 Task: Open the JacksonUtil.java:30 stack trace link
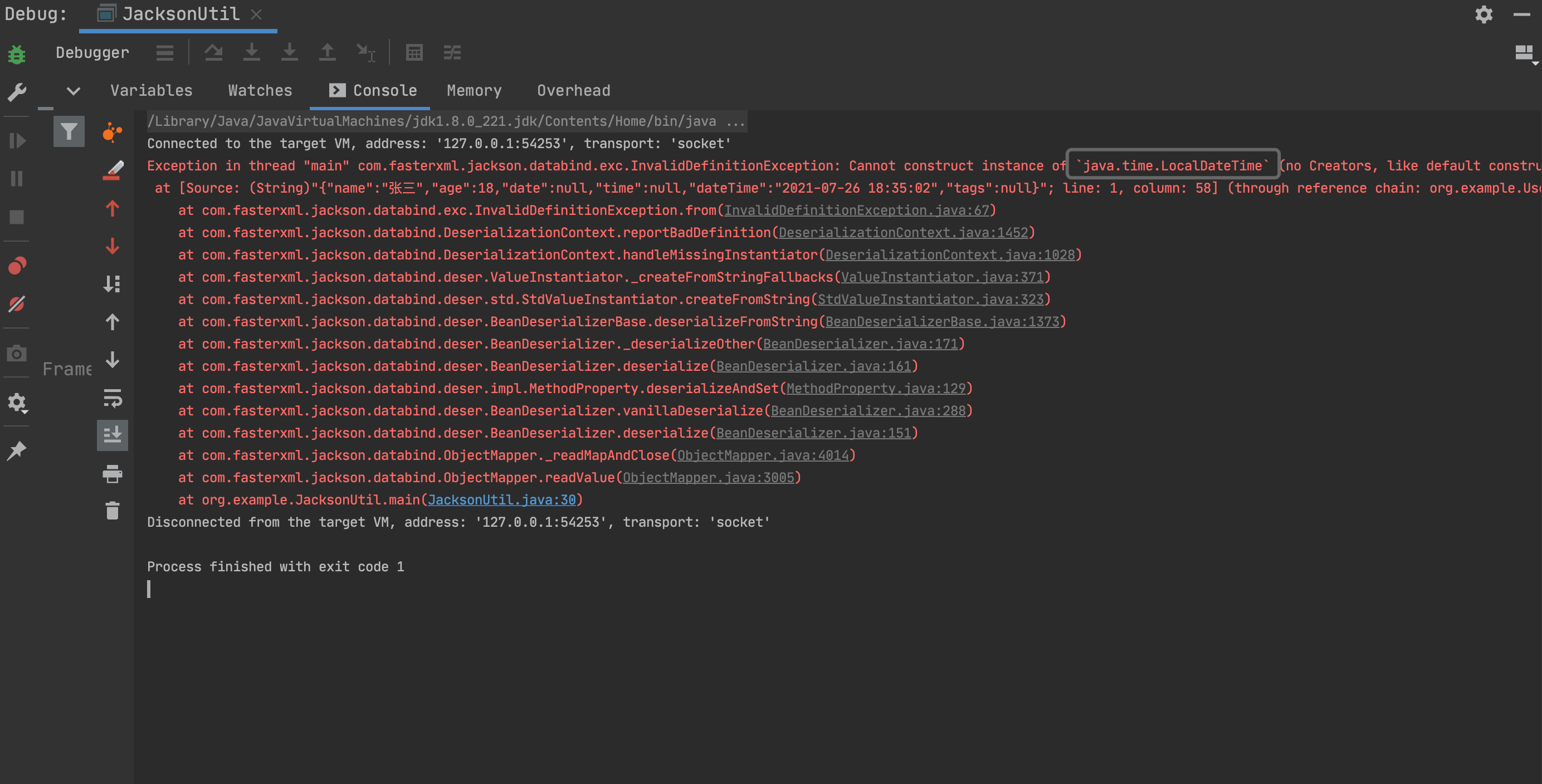click(501, 499)
